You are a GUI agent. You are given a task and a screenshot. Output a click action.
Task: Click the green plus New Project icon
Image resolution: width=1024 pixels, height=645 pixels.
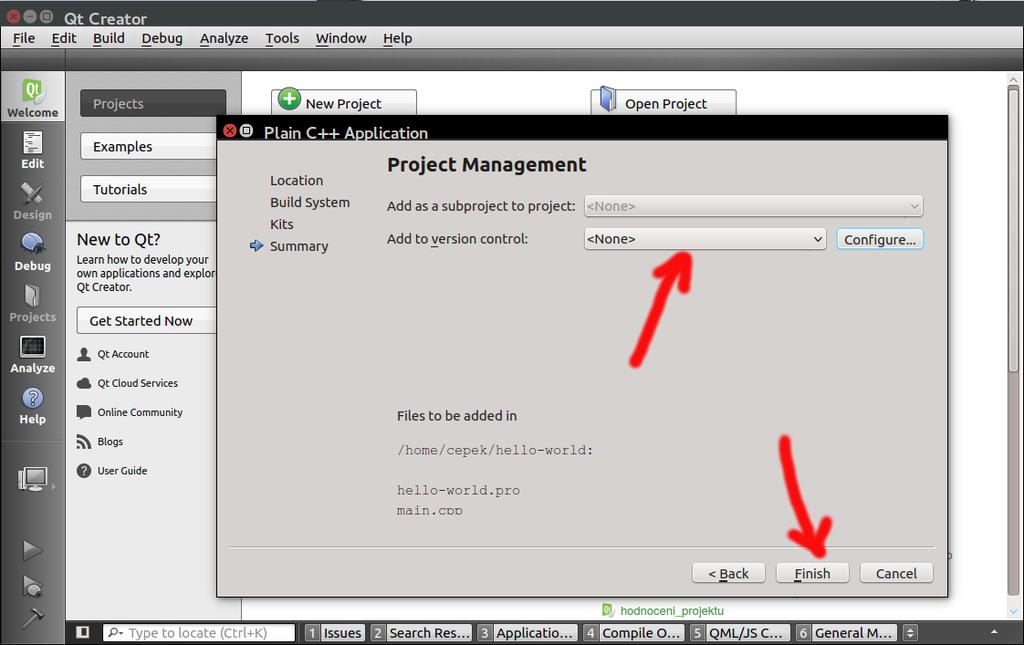click(x=289, y=99)
